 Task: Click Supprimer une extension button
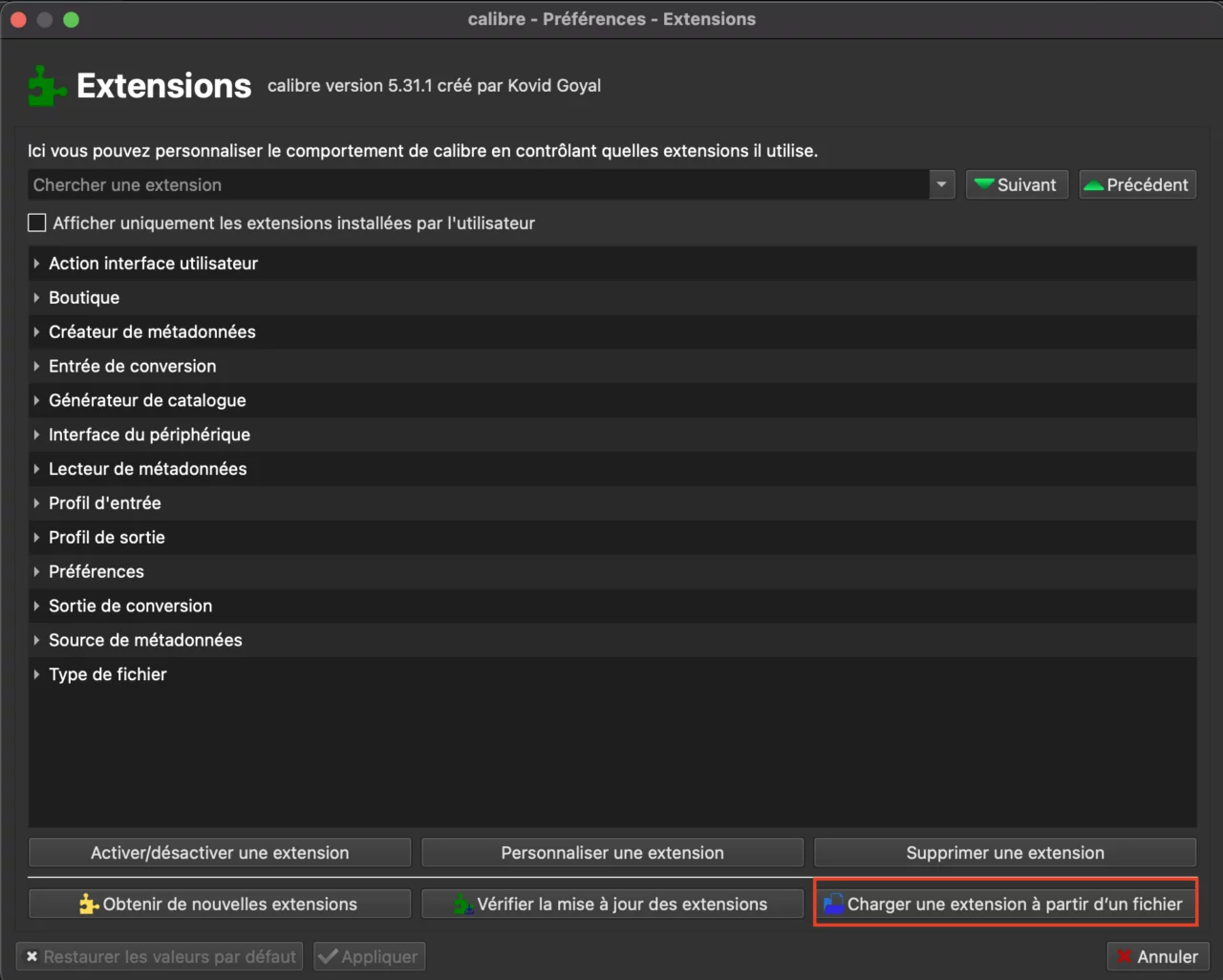coord(1005,852)
